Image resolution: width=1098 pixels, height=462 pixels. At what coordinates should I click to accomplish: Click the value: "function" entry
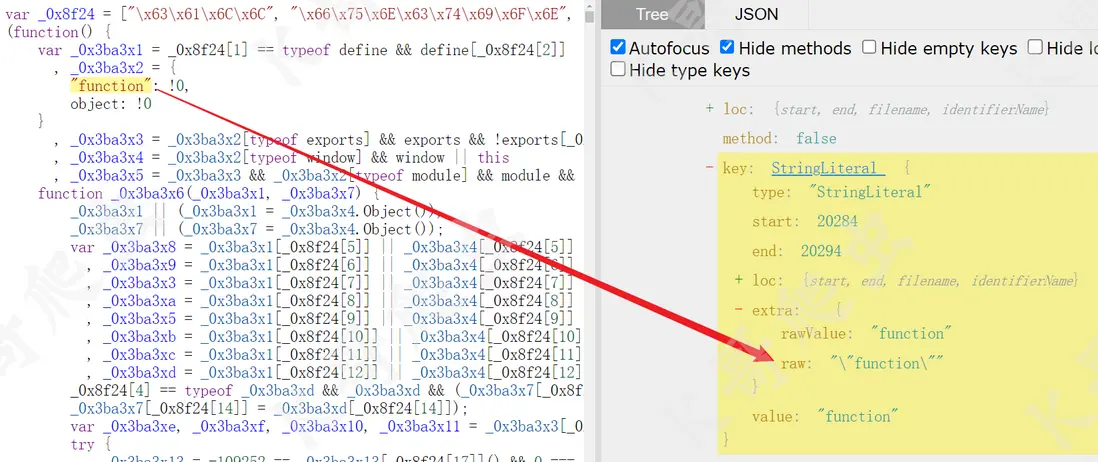[825, 416]
